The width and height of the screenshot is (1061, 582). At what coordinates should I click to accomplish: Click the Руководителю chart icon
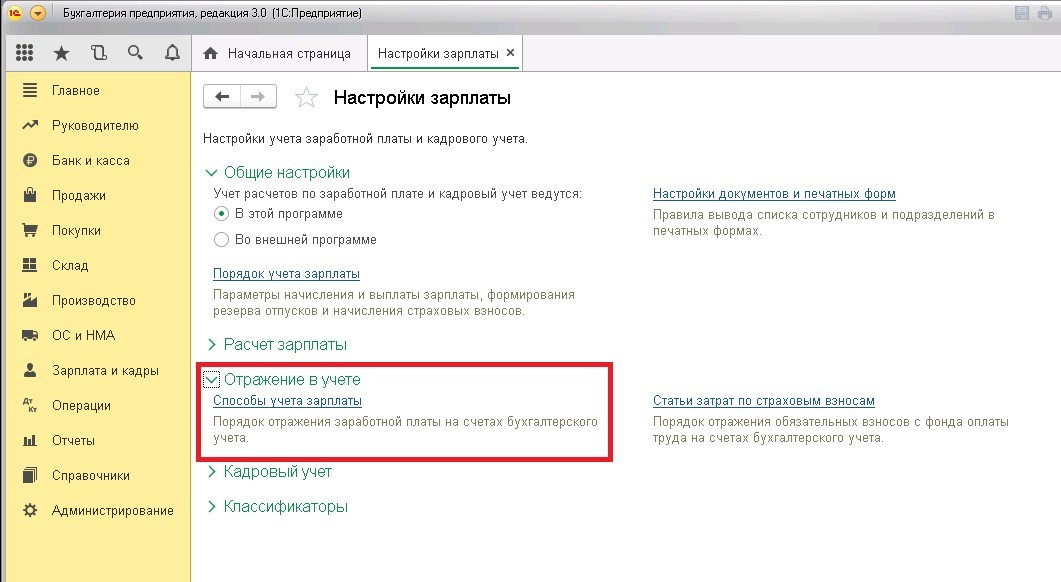(30, 125)
